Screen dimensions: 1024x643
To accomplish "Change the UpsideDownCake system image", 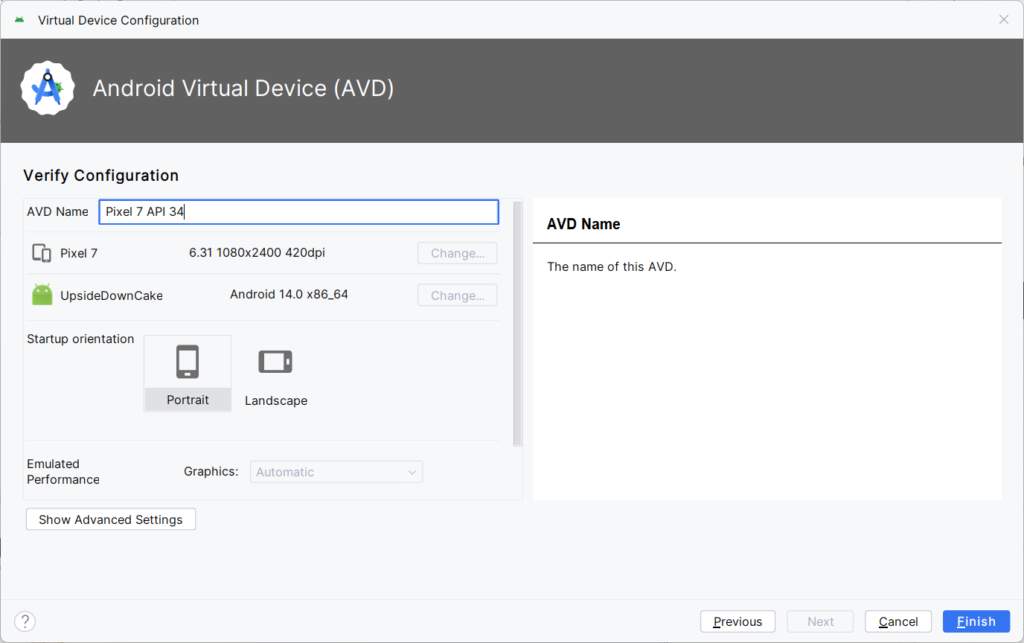I will pyautogui.click(x=457, y=296).
